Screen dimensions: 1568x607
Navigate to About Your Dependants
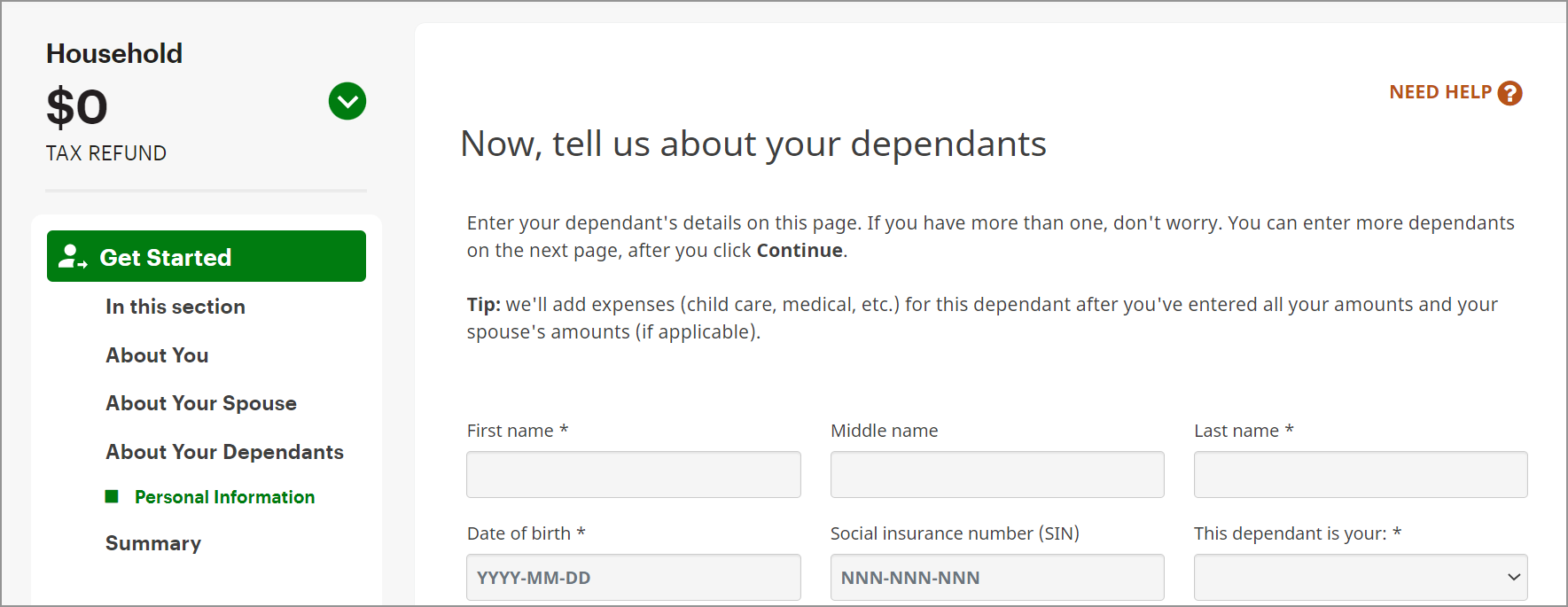(x=224, y=452)
